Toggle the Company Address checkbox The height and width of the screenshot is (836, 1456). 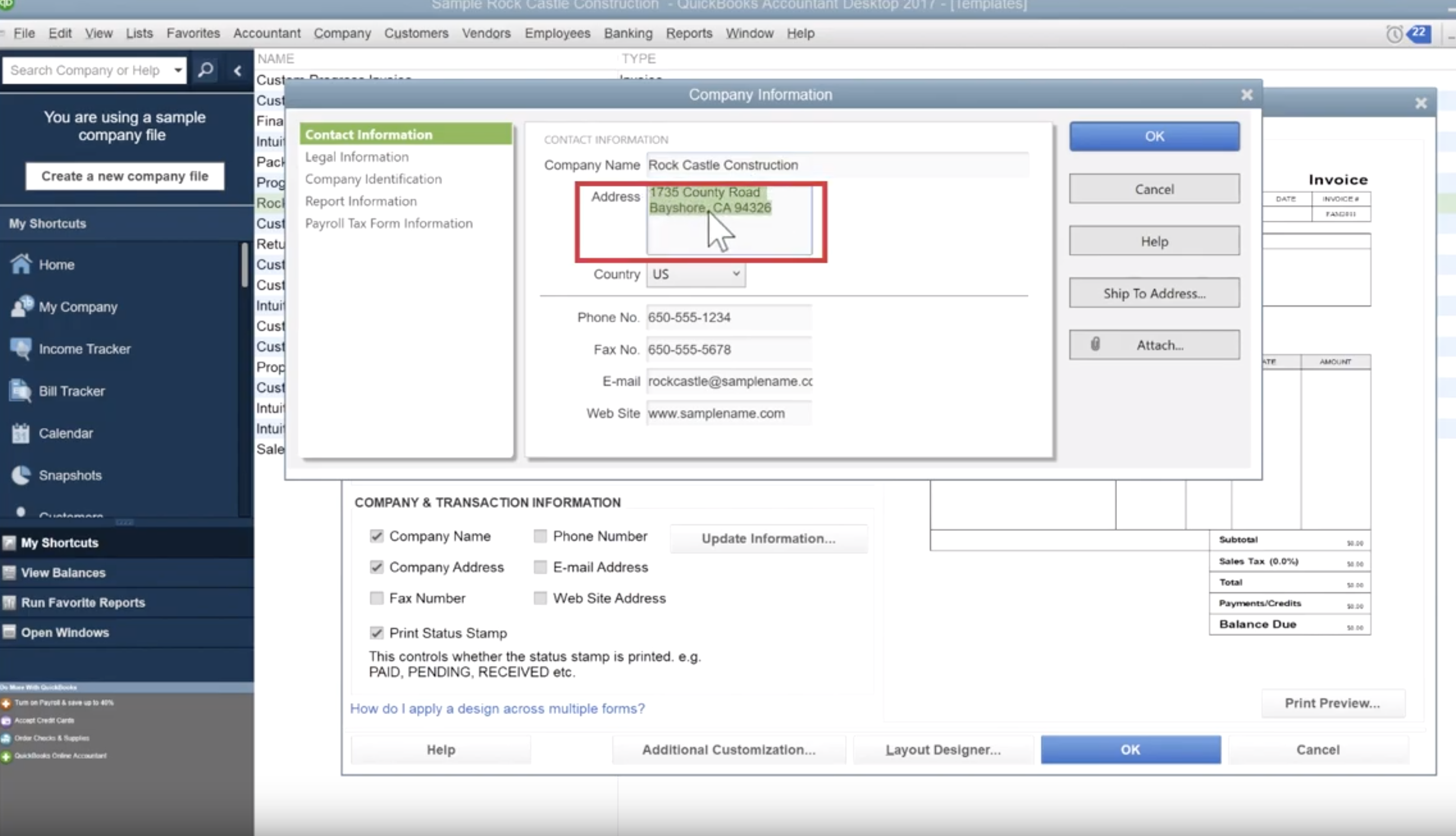(x=376, y=567)
